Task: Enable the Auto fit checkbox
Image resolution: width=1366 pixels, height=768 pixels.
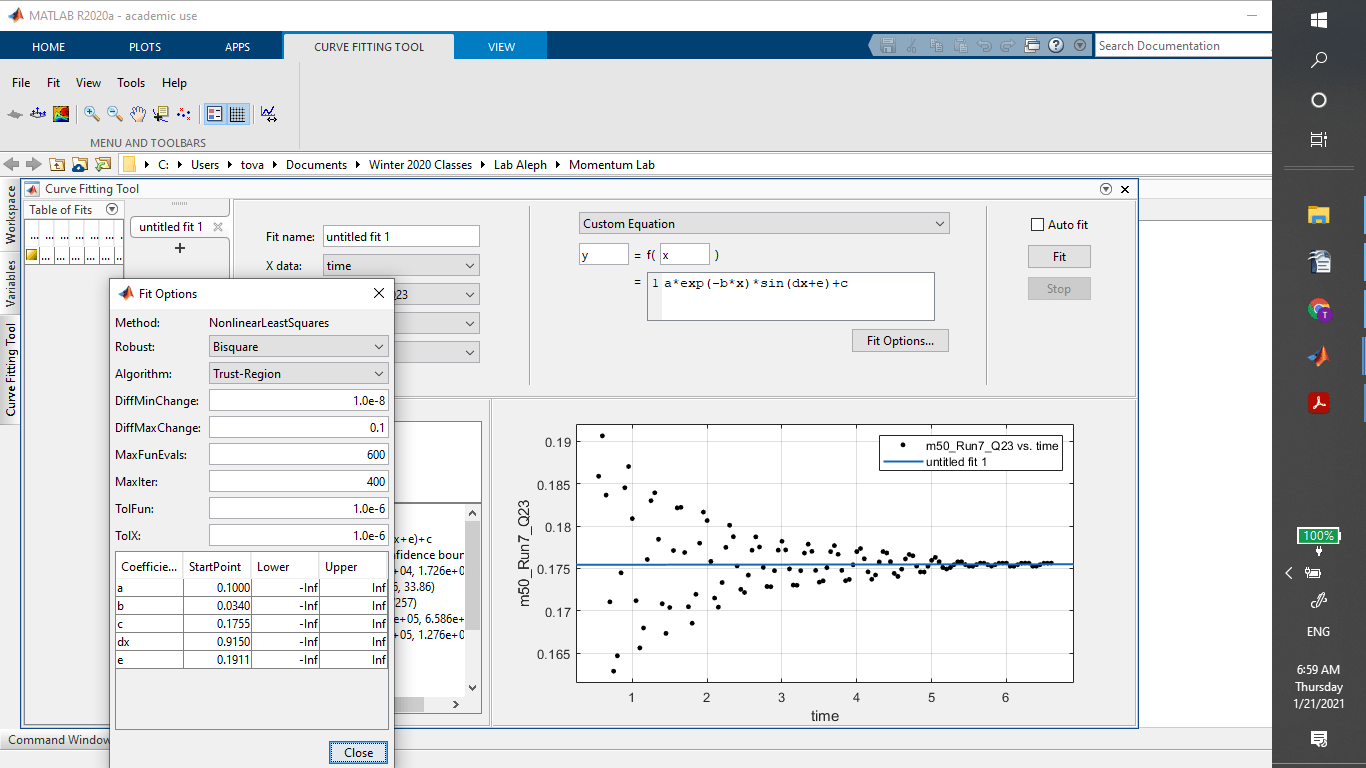Action: [x=1037, y=224]
